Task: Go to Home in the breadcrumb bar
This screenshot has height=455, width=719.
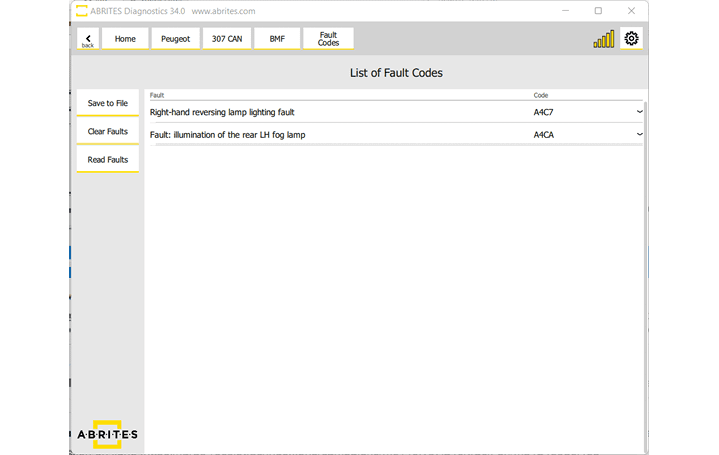Action: coord(125,39)
